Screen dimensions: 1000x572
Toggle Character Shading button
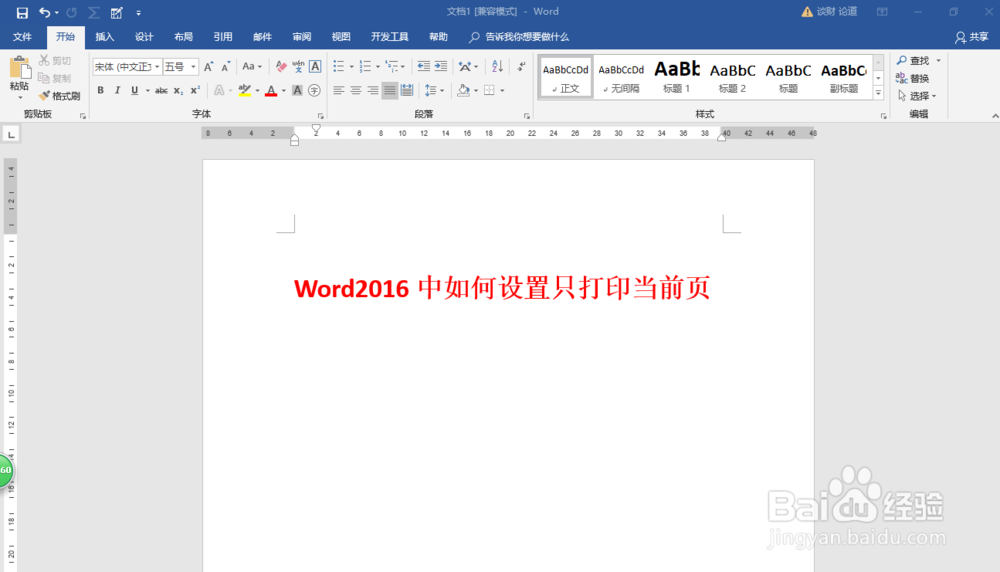click(297, 91)
